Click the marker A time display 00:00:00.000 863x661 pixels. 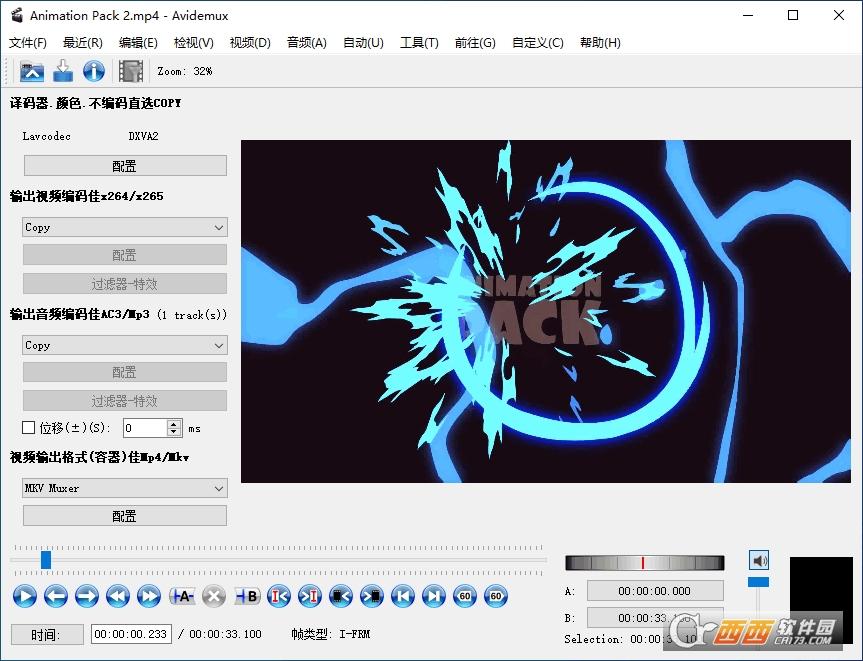coord(655,591)
